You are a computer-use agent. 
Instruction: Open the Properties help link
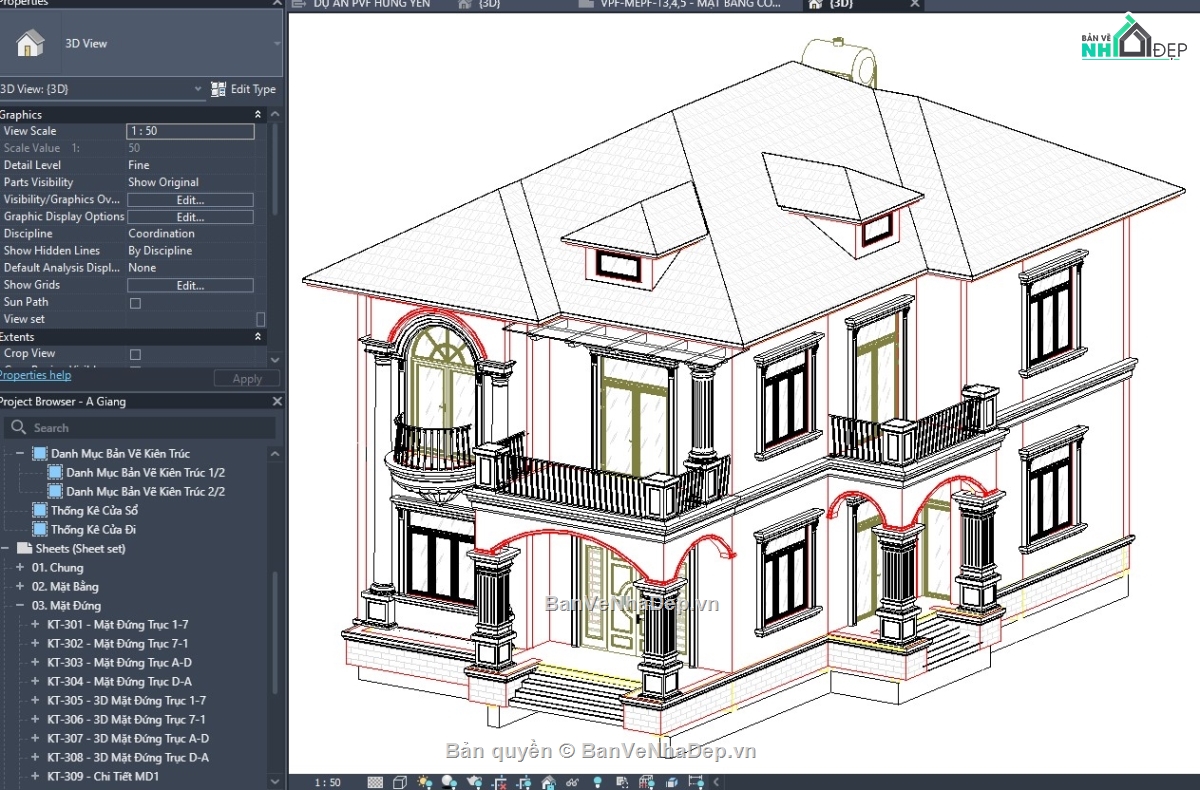35,375
